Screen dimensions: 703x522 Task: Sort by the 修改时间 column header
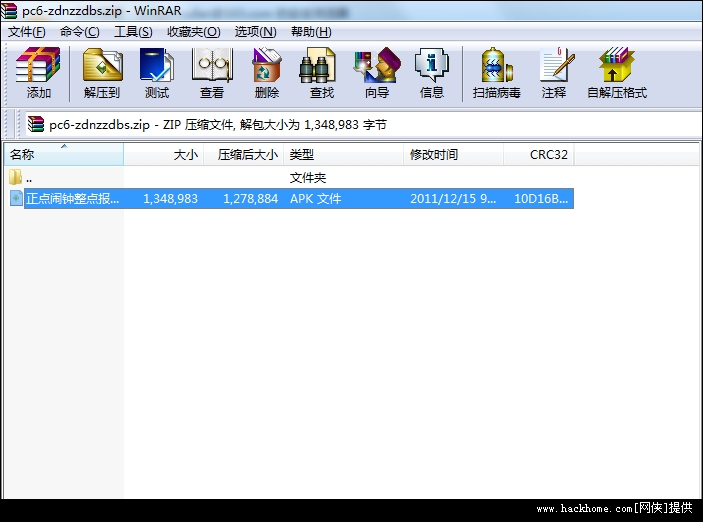pos(454,155)
